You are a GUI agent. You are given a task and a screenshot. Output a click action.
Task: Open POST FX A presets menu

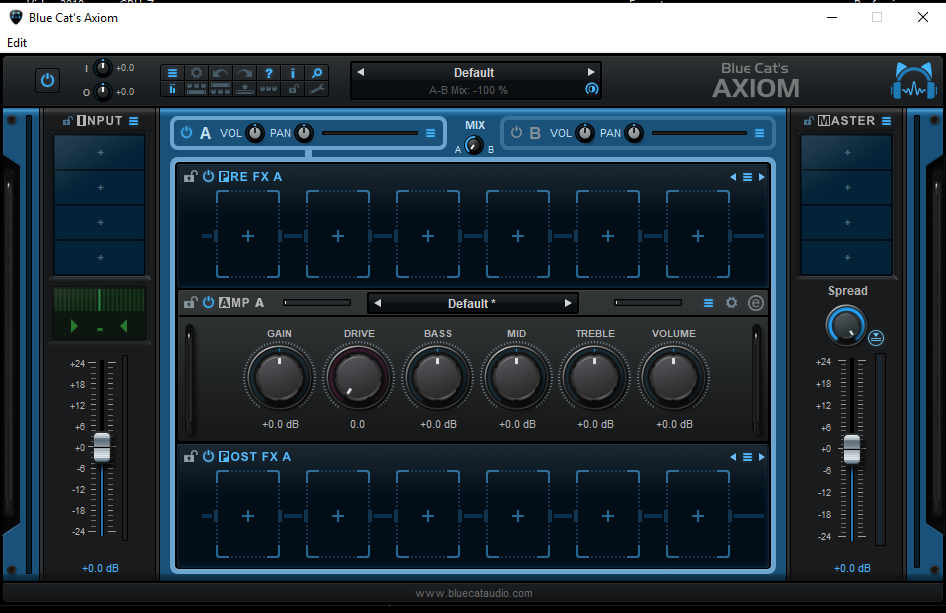tap(748, 457)
